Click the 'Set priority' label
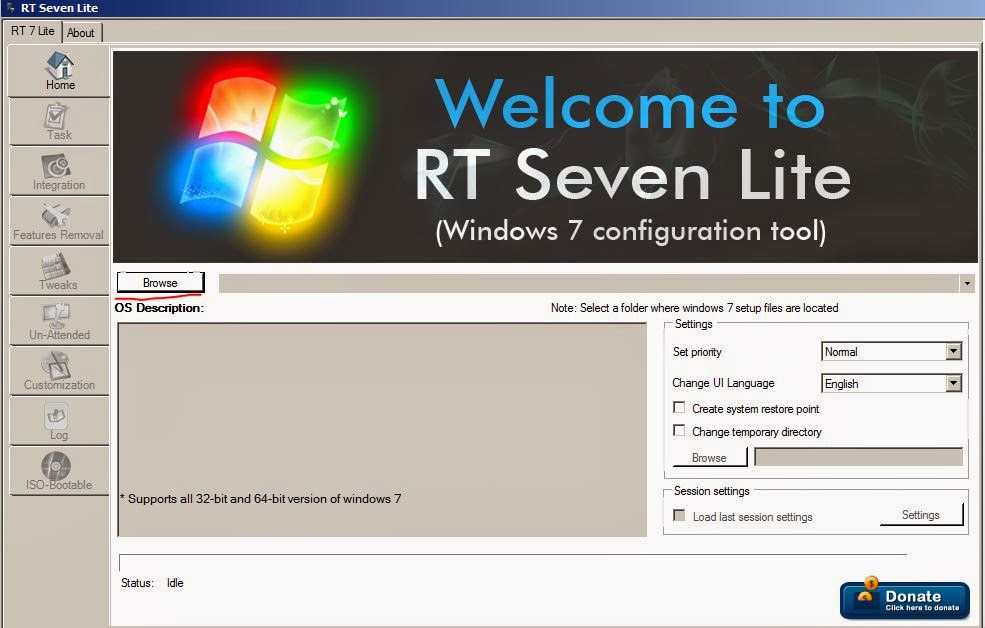Viewport: 985px width, 628px height. (x=697, y=352)
